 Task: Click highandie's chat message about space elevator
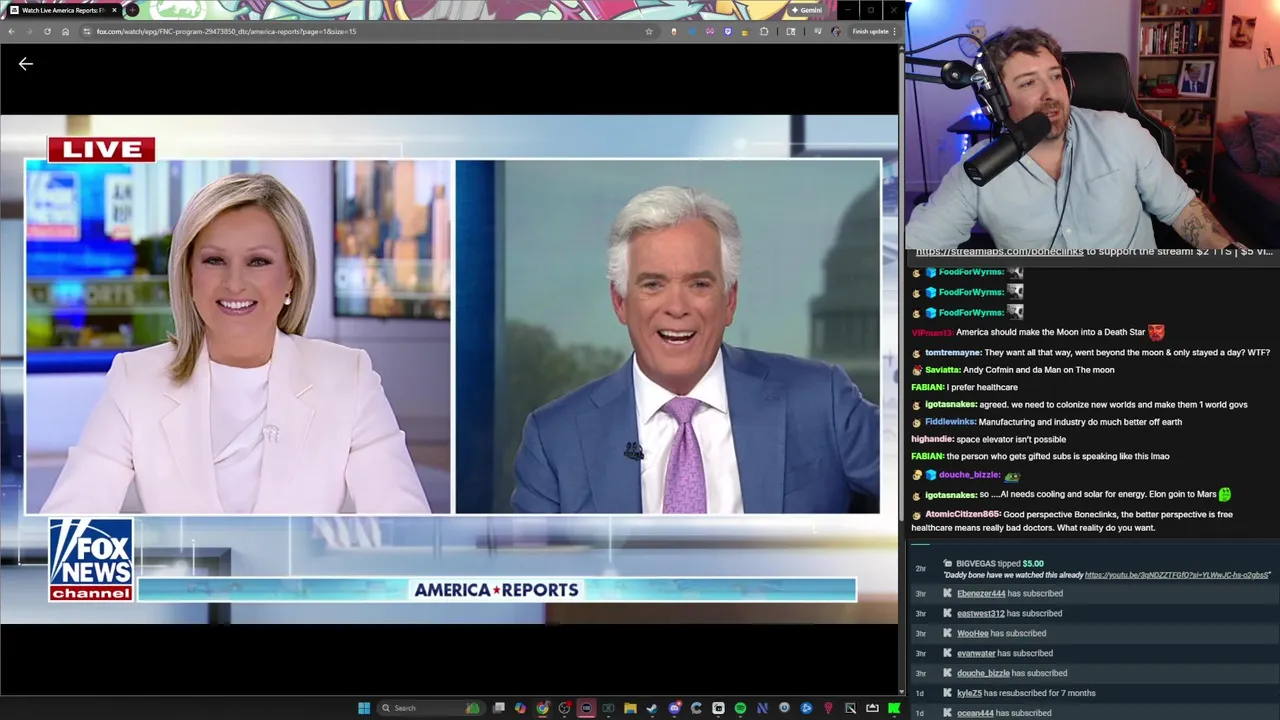point(1011,439)
